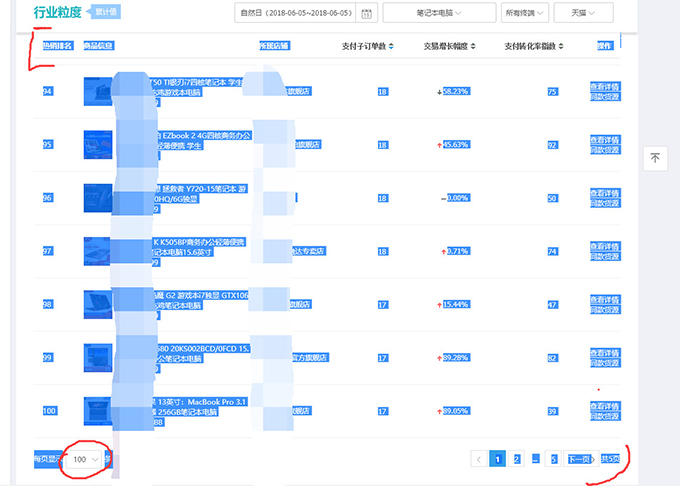This screenshot has height=486, width=680.
Task: Open 查看详情 for rank 96 row
Action: 605,193
